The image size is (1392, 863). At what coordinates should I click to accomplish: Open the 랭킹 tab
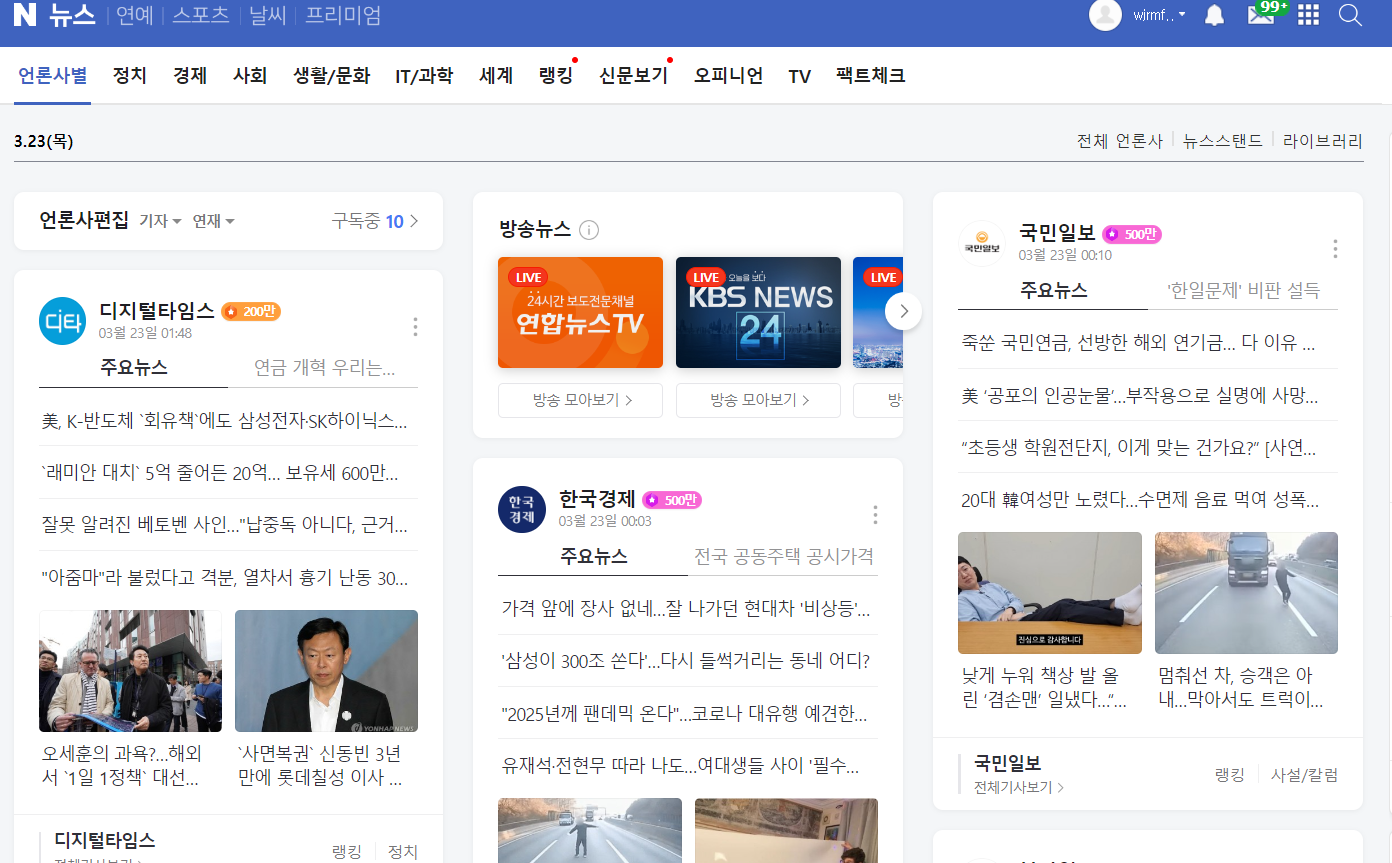pos(556,75)
